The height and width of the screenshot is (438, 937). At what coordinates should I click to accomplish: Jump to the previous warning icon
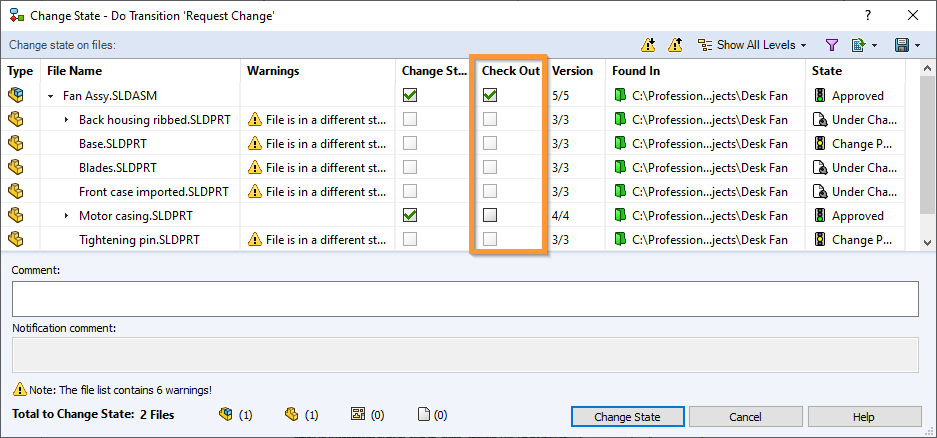point(675,45)
